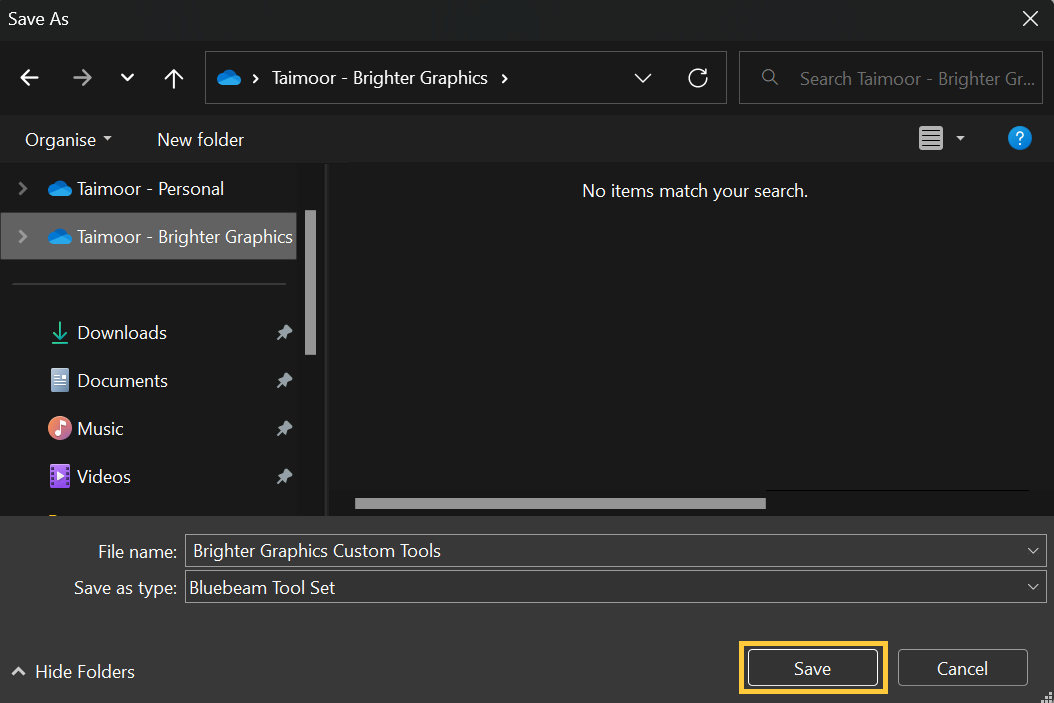This screenshot has height=703, width=1054.
Task: Click New folder to create a folder
Action: click(200, 139)
